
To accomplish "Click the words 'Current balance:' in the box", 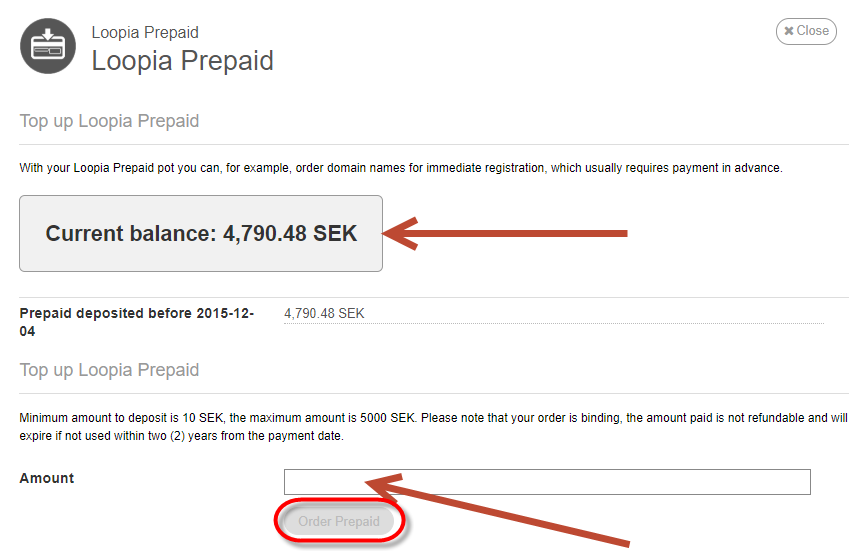I will [131, 233].
